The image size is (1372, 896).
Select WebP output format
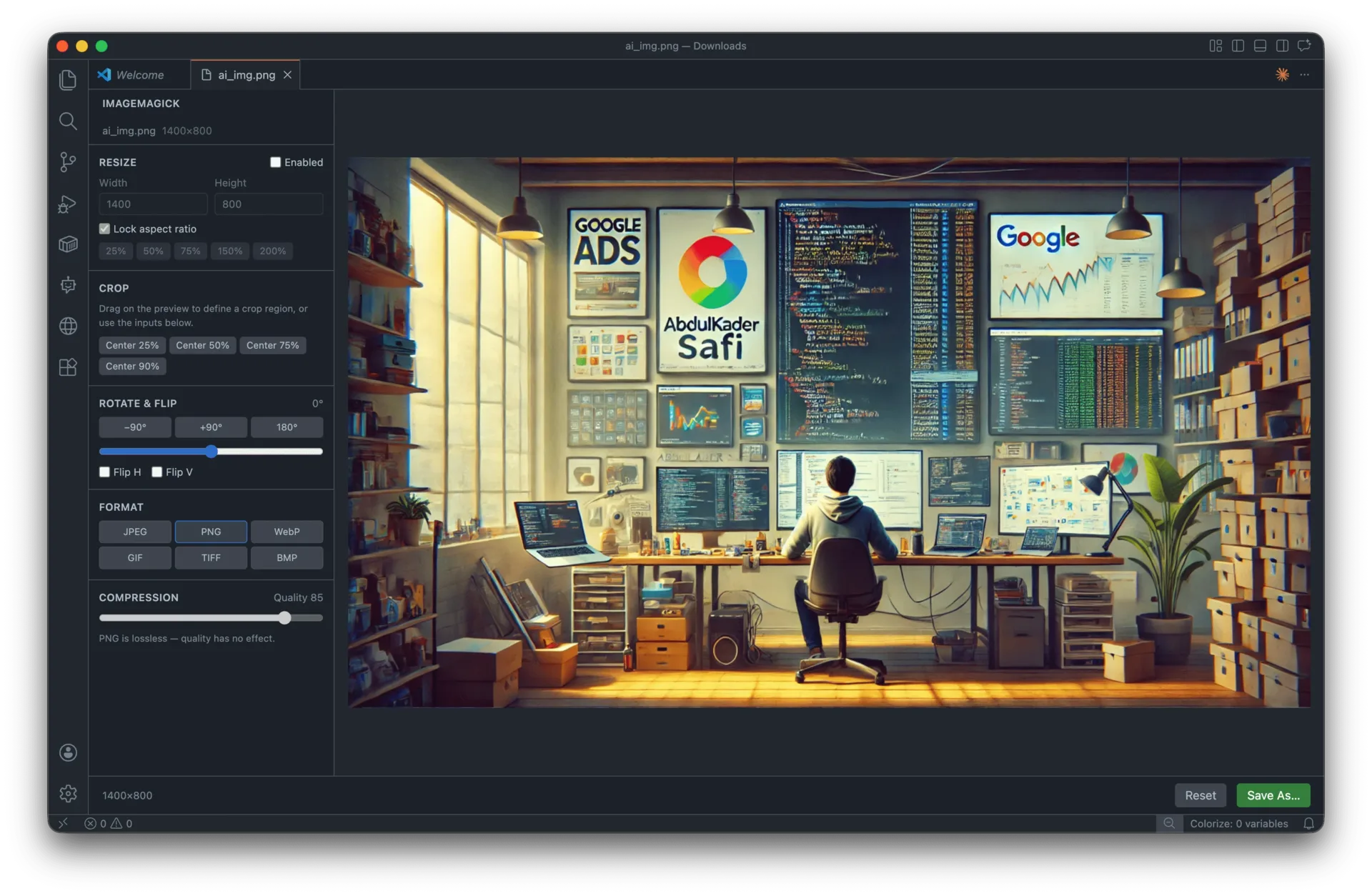point(287,532)
